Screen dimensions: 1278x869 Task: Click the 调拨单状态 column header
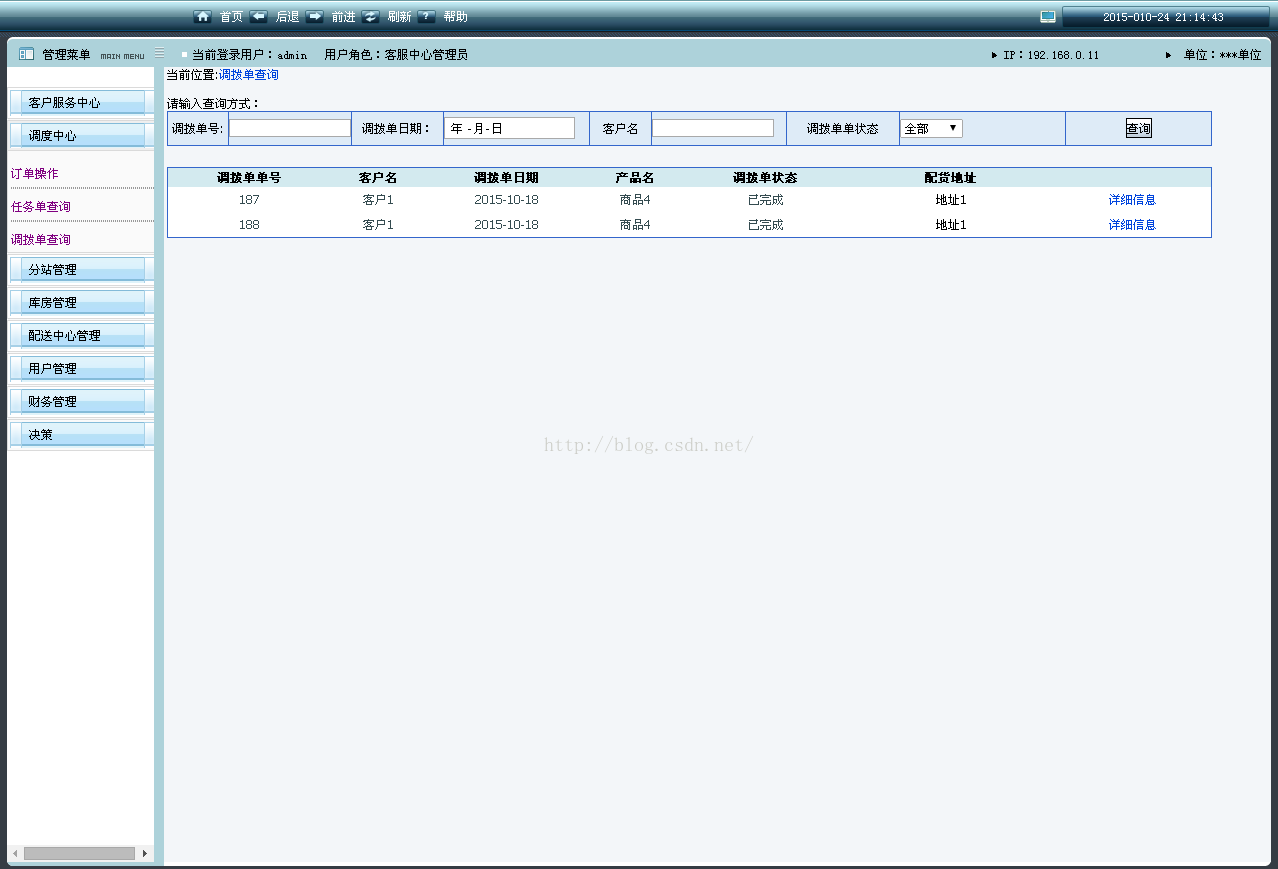click(765, 178)
